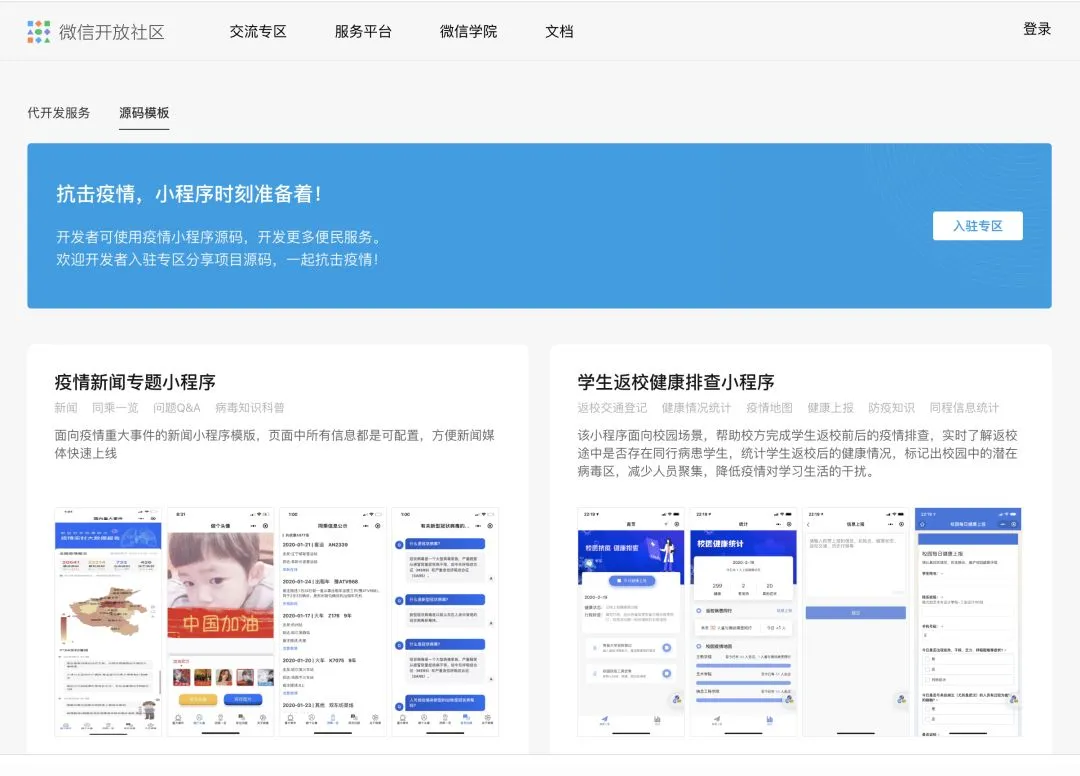Click the 问题Q&A tag
Screen dimensions: 1080x776
176,408
